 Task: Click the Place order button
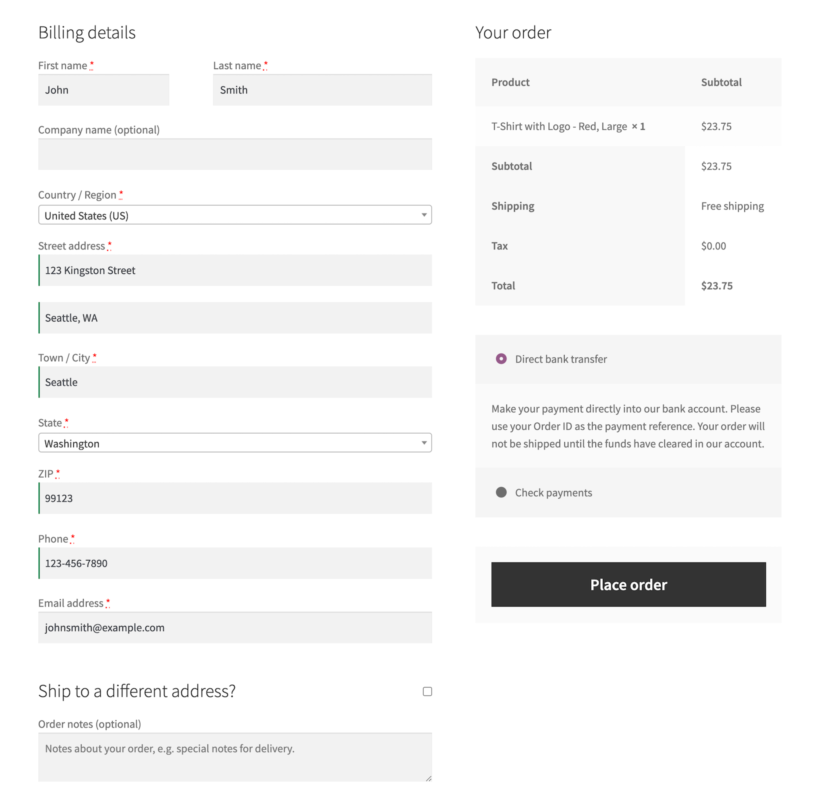pyautogui.click(x=628, y=584)
